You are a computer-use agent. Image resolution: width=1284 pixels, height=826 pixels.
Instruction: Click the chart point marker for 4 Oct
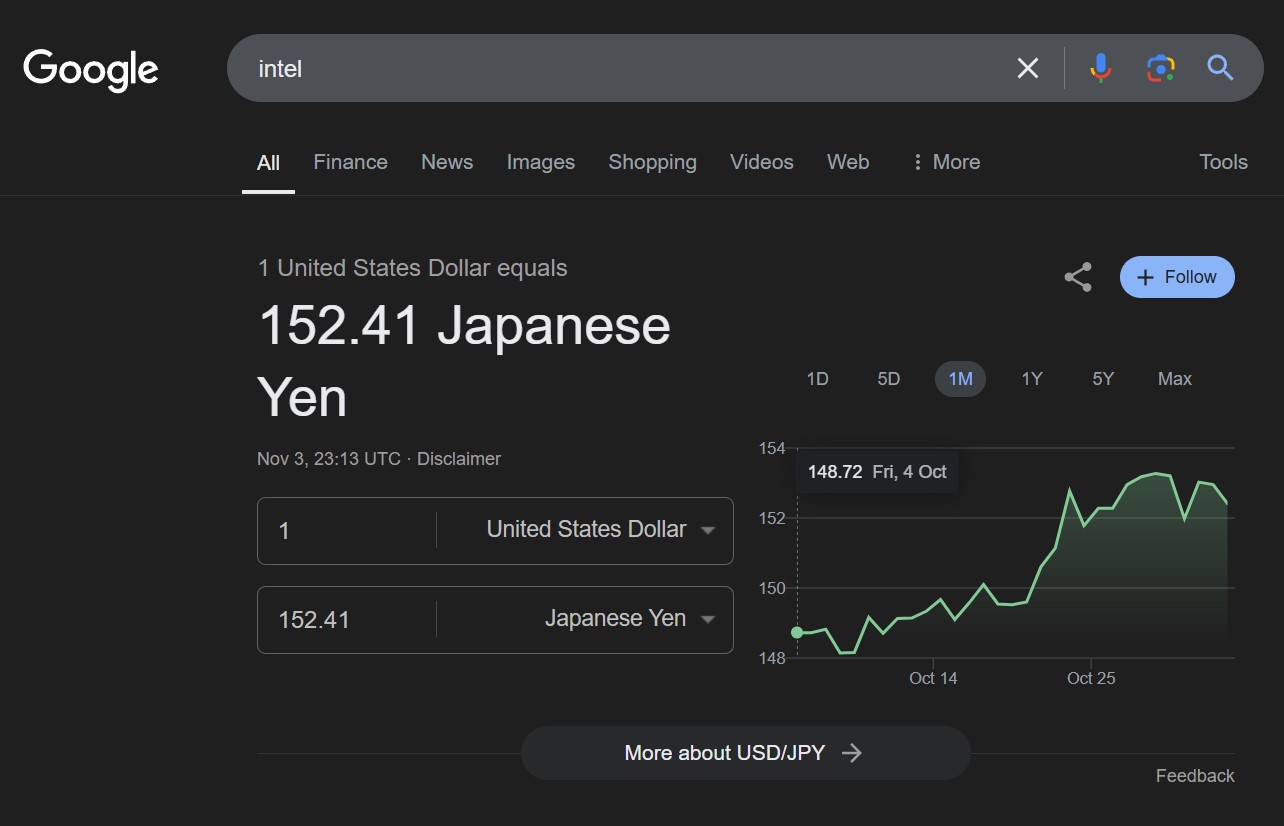pos(797,632)
